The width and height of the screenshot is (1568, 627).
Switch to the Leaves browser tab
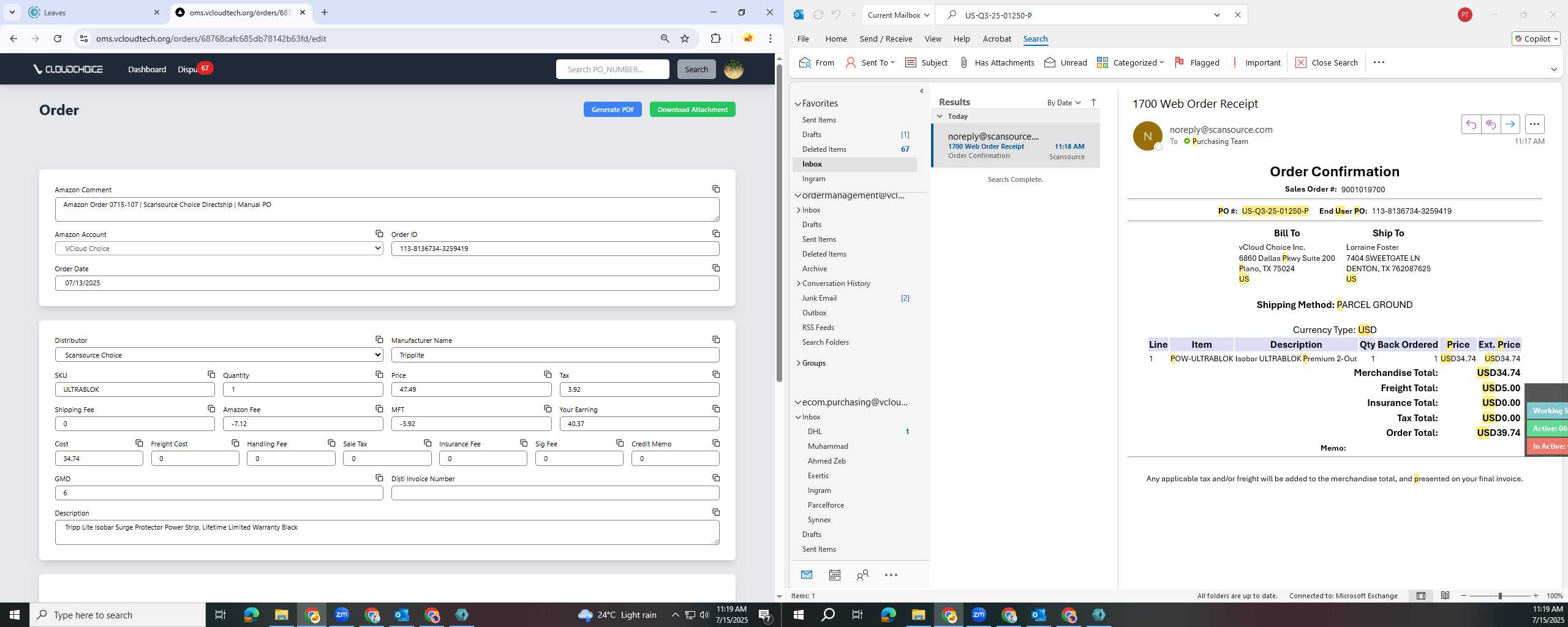pos(94,12)
